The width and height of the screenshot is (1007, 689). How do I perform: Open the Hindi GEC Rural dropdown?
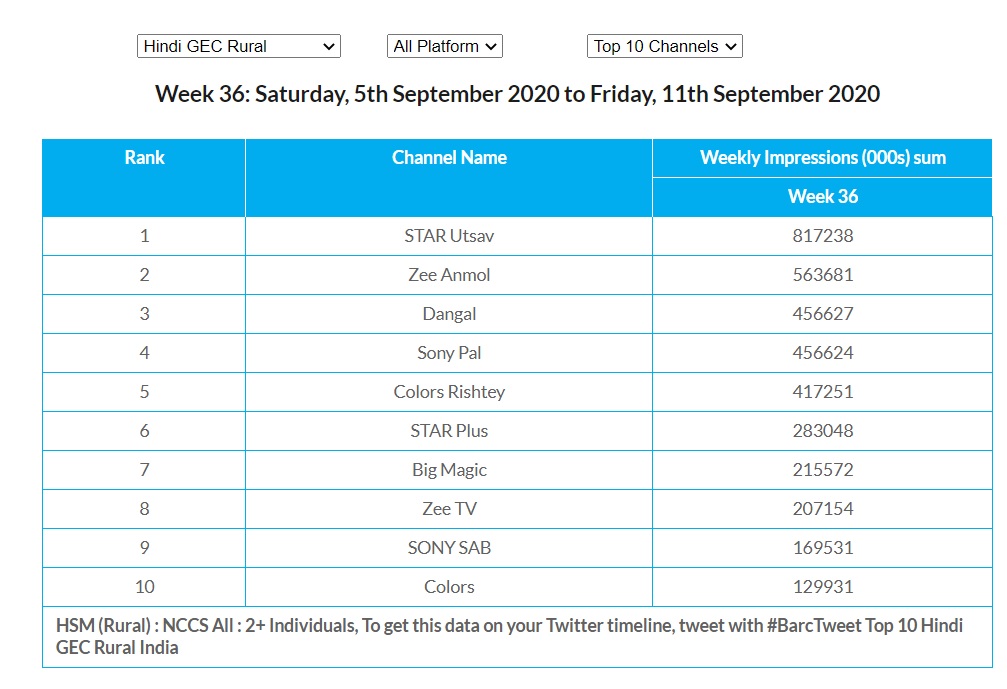point(238,46)
